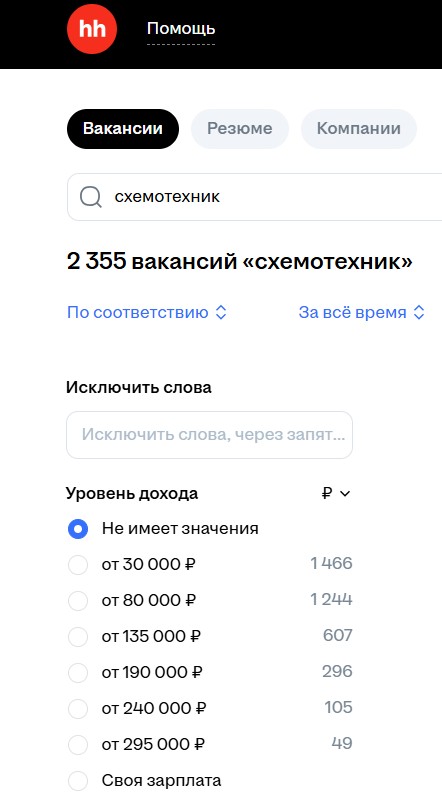Click the magnifier search icon

point(91,197)
